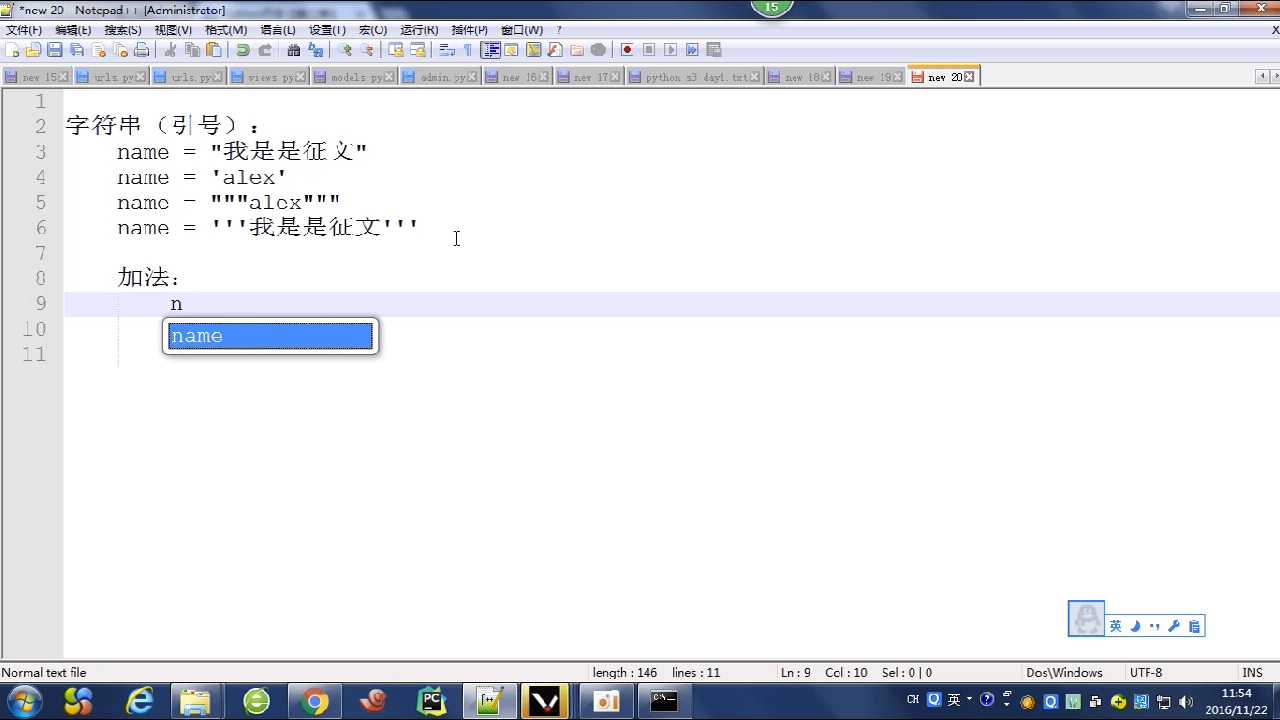
Task: Open Replace dialog from the toolbar
Action: pos(316,50)
